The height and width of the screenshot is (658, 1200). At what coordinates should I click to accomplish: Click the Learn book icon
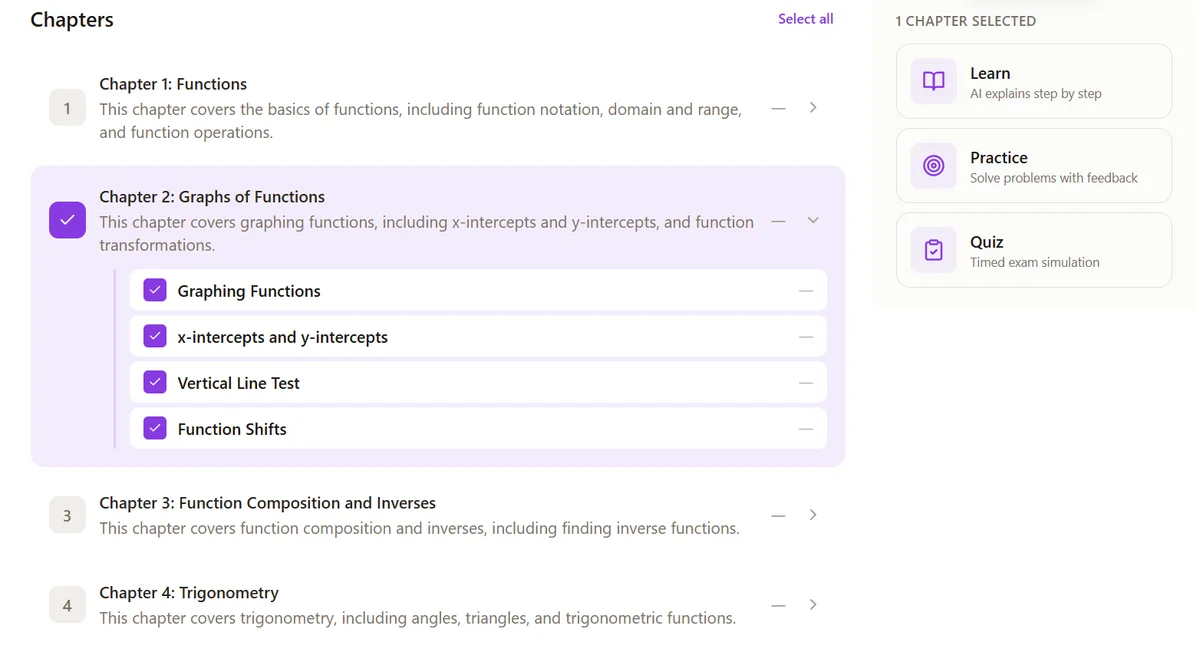[x=933, y=81]
